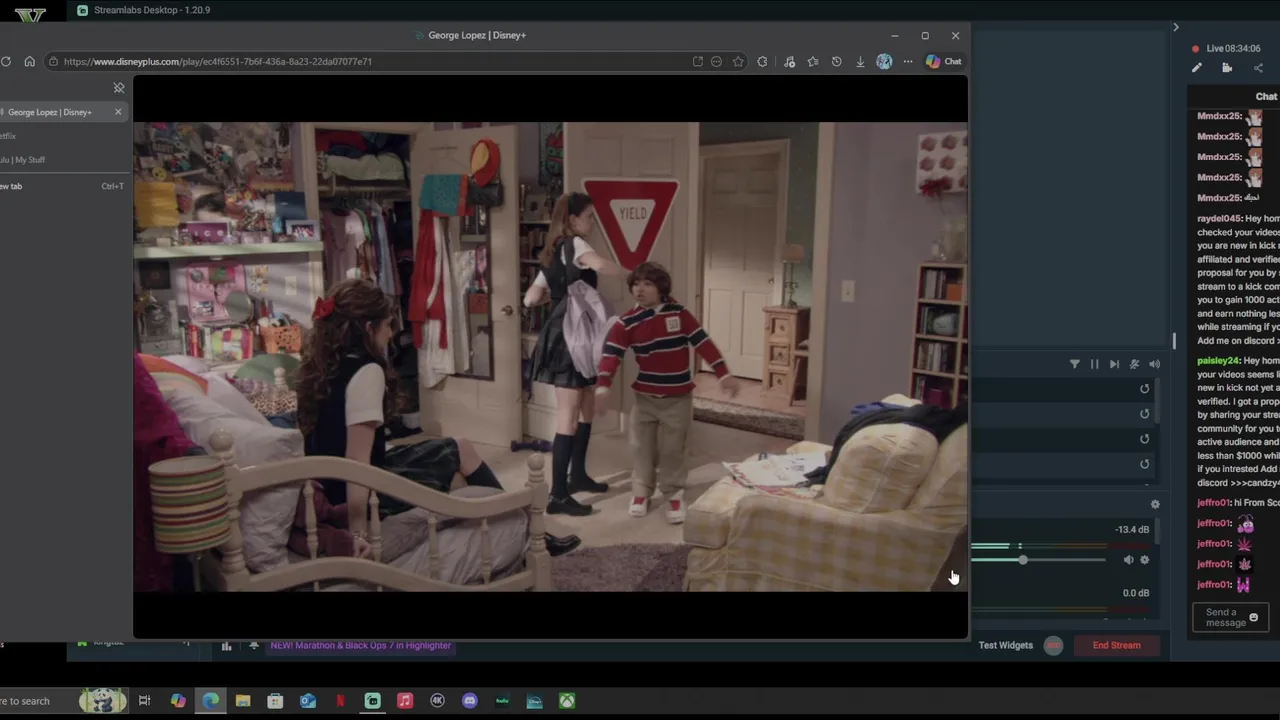
Task: Open Streamlabs video camera stream icon
Action: coord(1227,68)
